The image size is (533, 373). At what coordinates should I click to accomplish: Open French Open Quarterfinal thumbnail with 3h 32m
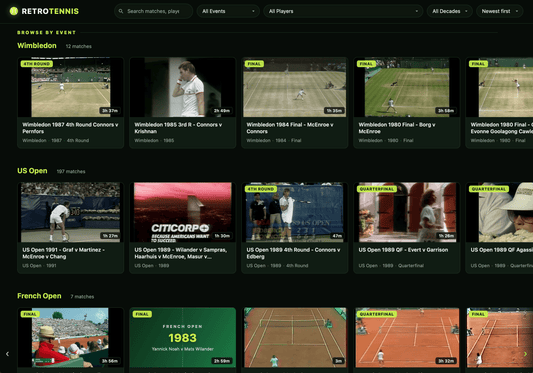pos(407,338)
